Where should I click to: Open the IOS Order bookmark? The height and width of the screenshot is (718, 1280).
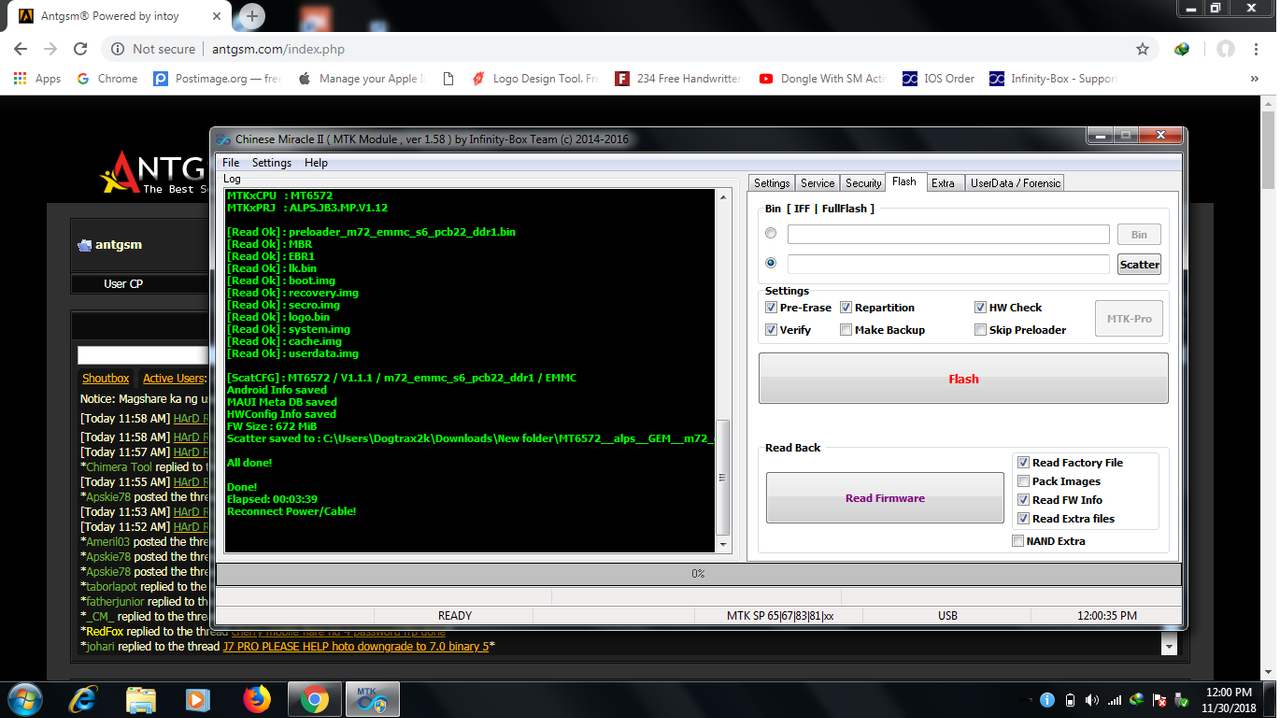[x=938, y=78]
